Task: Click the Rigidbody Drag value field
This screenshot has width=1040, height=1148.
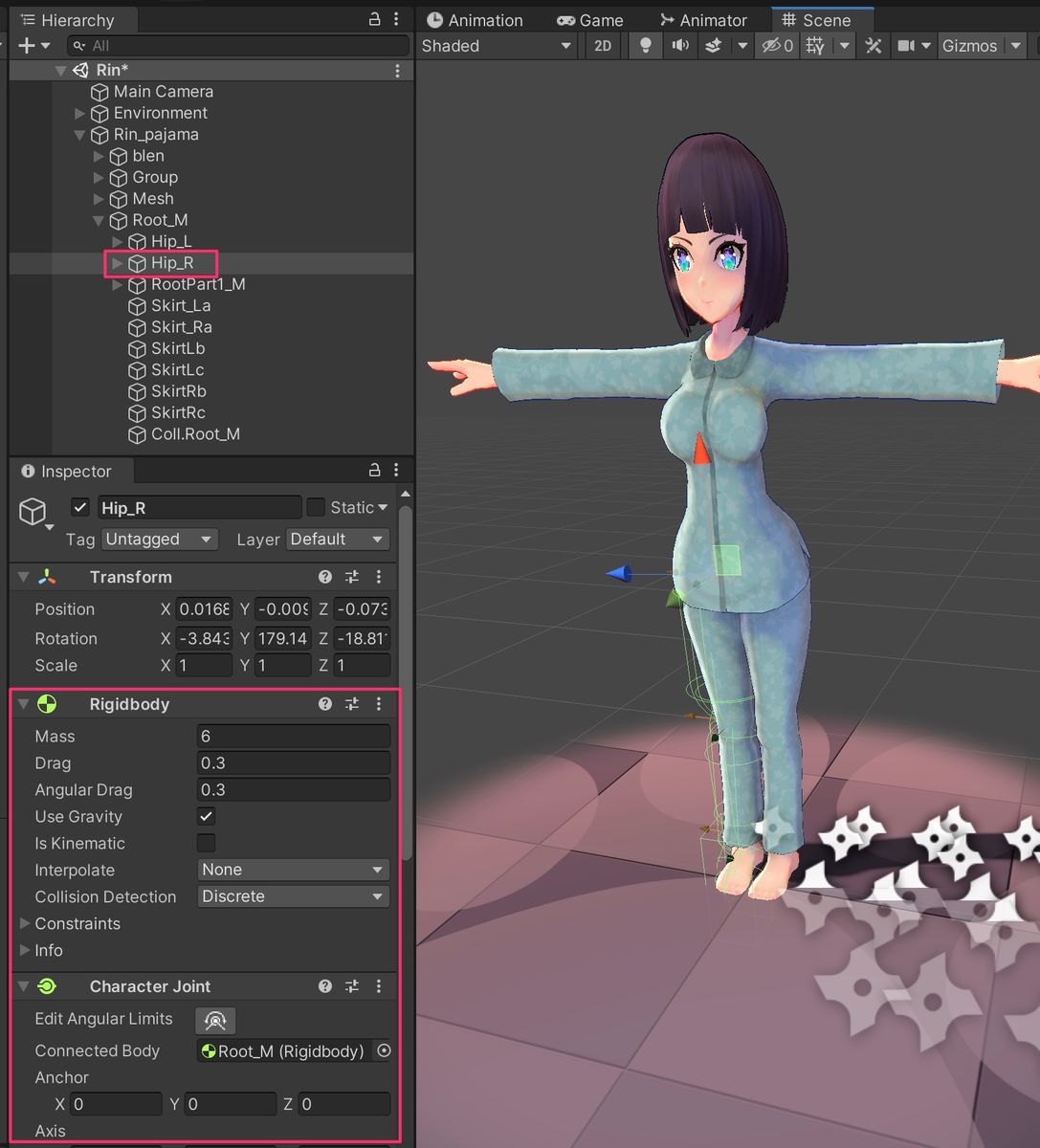Action: click(x=293, y=762)
